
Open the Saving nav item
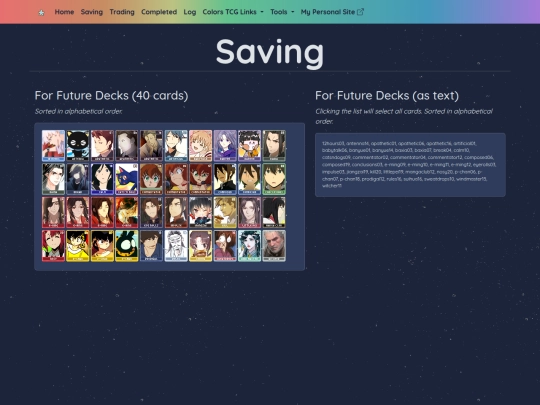92,12
